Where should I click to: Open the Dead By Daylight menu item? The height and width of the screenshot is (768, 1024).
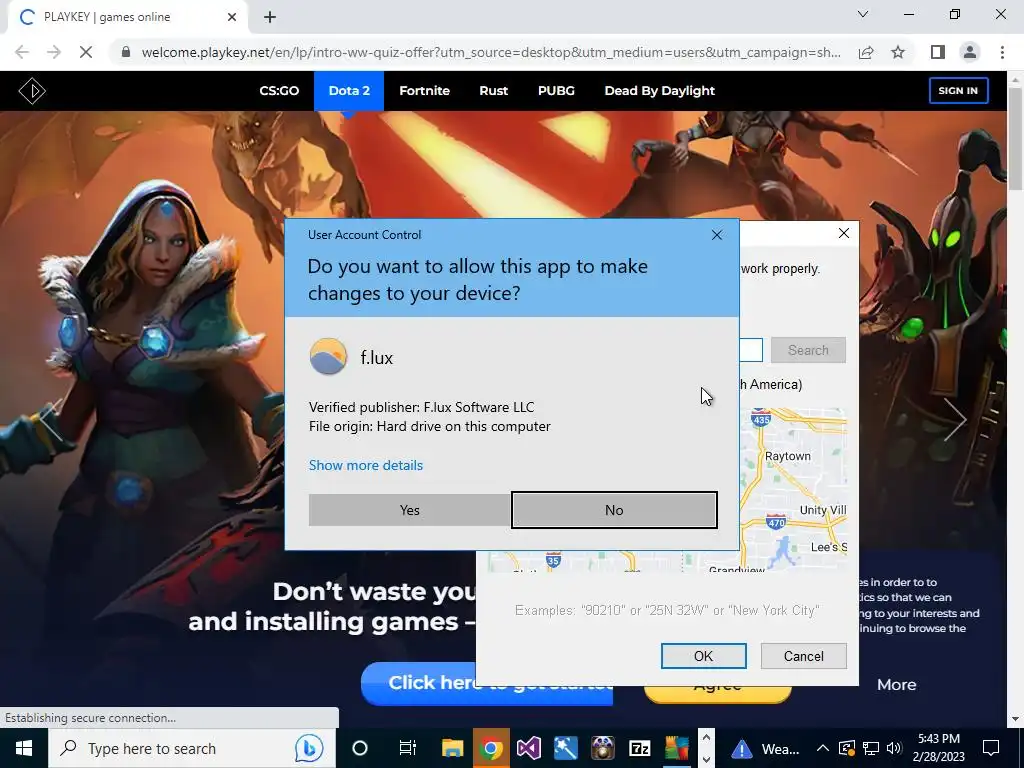[660, 91]
